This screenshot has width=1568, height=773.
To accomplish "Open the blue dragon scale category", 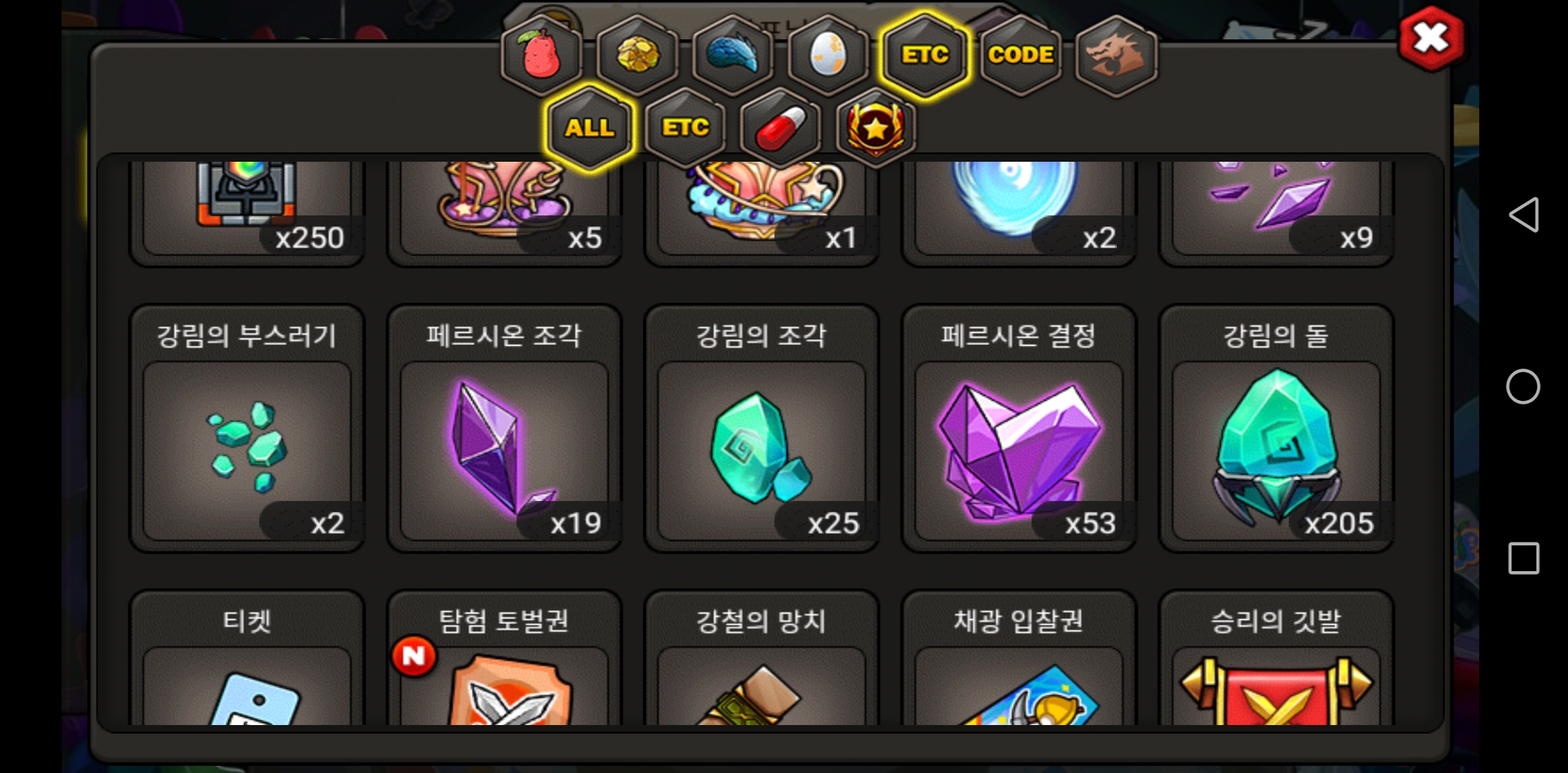I will coord(732,55).
